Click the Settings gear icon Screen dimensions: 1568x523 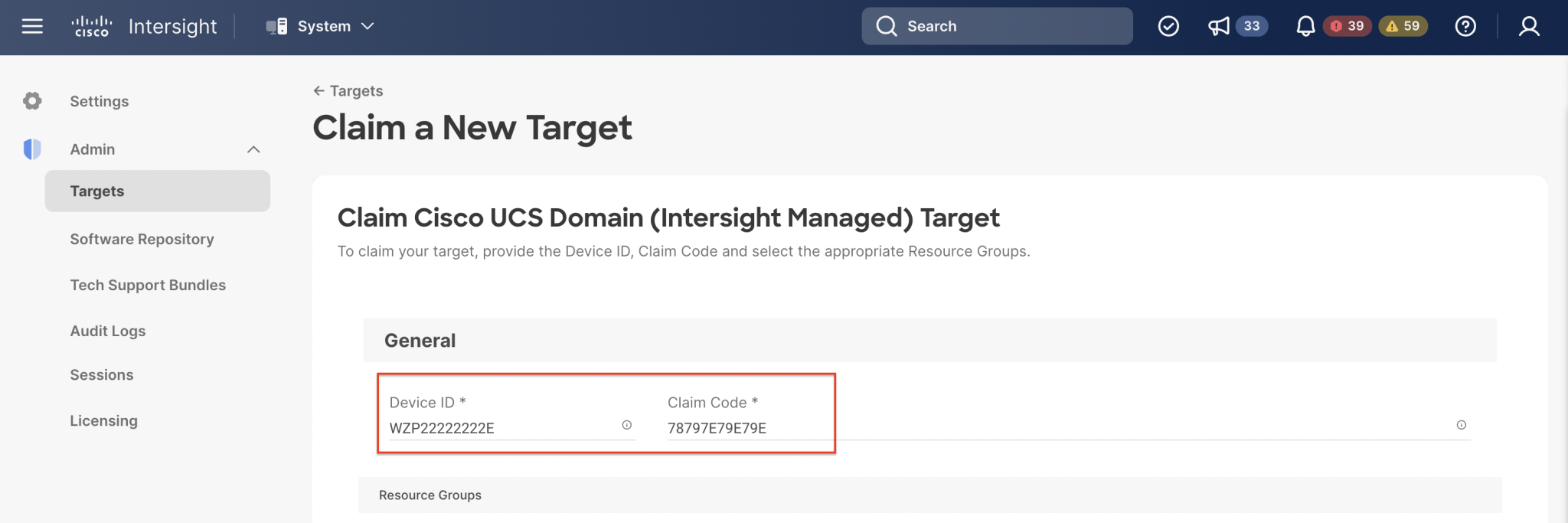32,101
